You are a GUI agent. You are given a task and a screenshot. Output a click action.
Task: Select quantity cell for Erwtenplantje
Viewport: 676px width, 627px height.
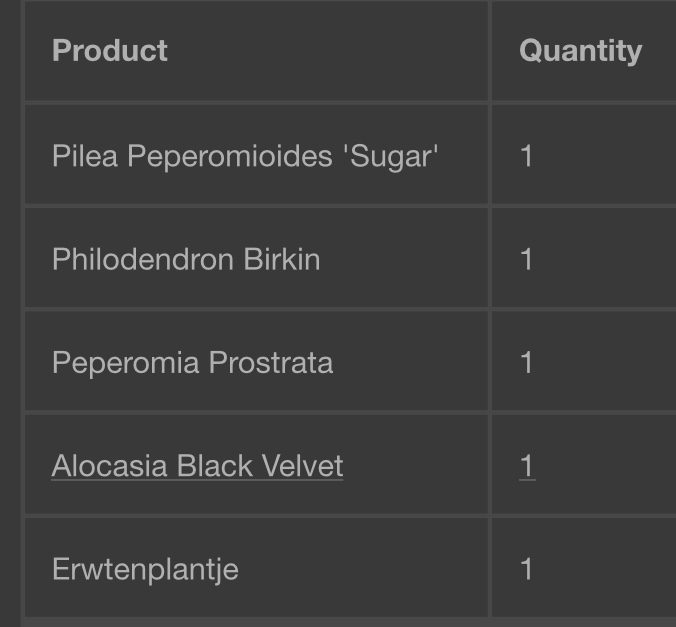(584, 567)
